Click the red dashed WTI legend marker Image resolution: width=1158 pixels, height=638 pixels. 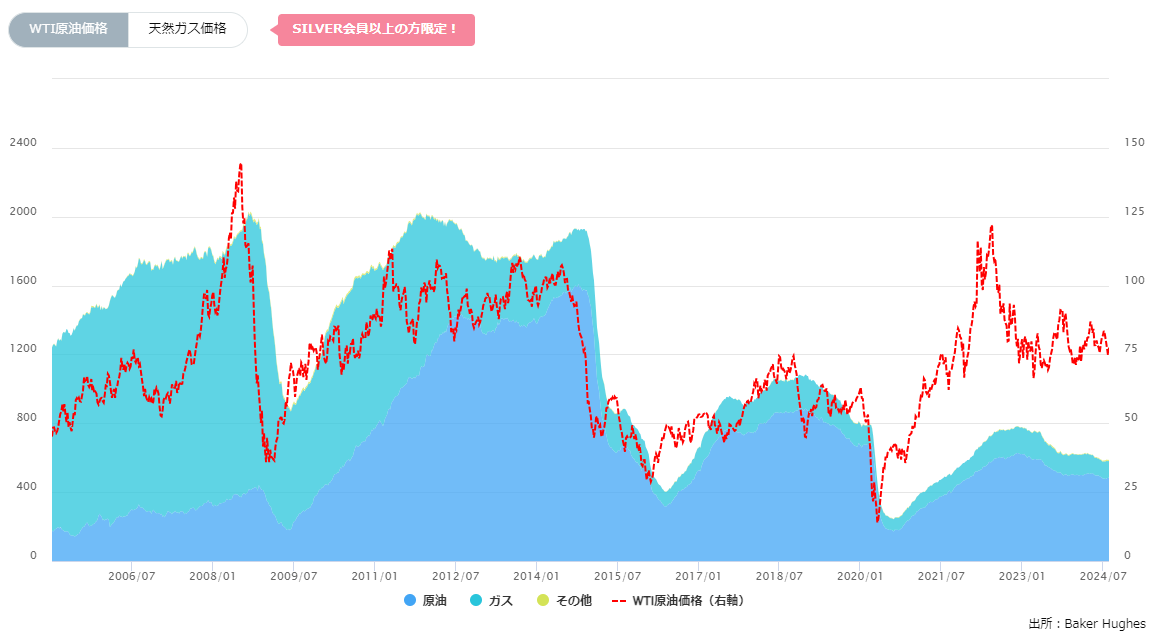(x=620, y=600)
